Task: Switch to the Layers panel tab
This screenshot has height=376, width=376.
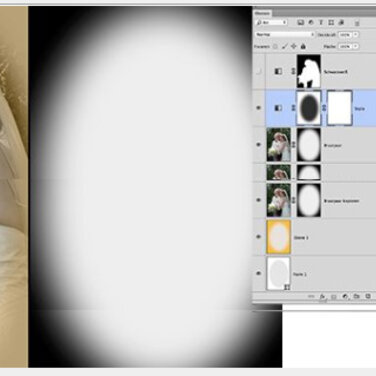Action: tap(262, 13)
